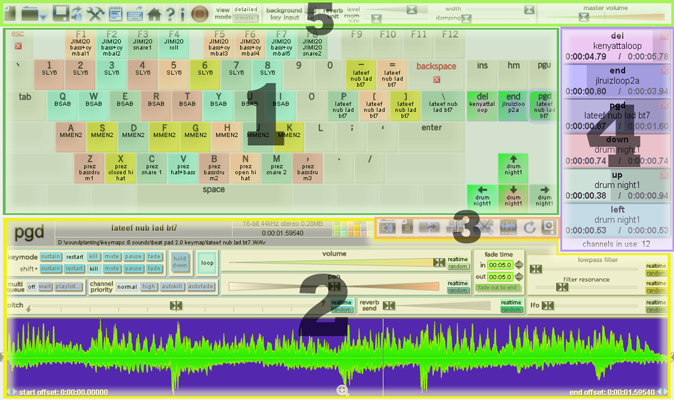Click the hold down keymode button
674x400 pixels.
[180, 262]
